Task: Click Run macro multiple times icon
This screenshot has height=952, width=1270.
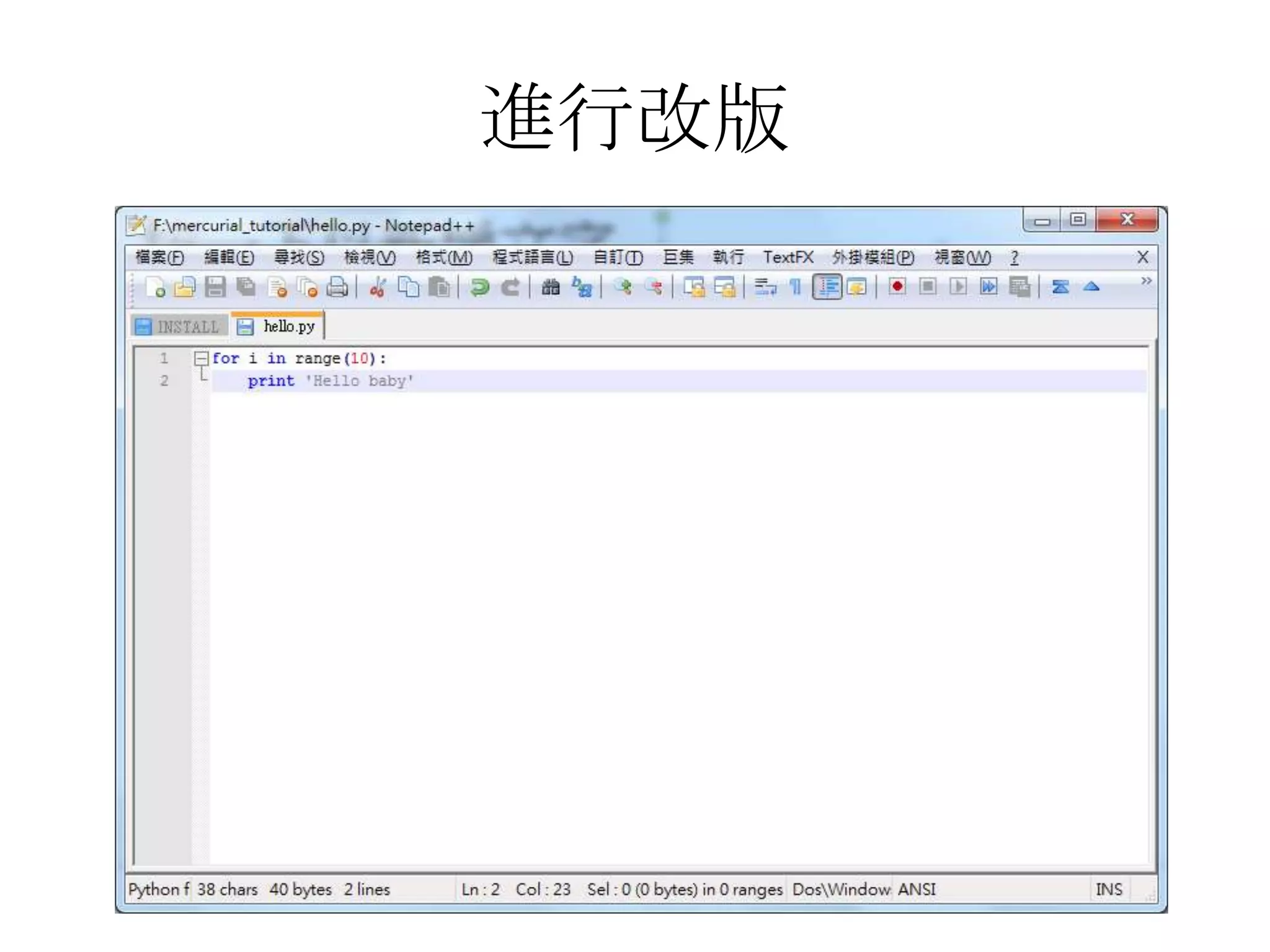Action: tap(988, 286)
